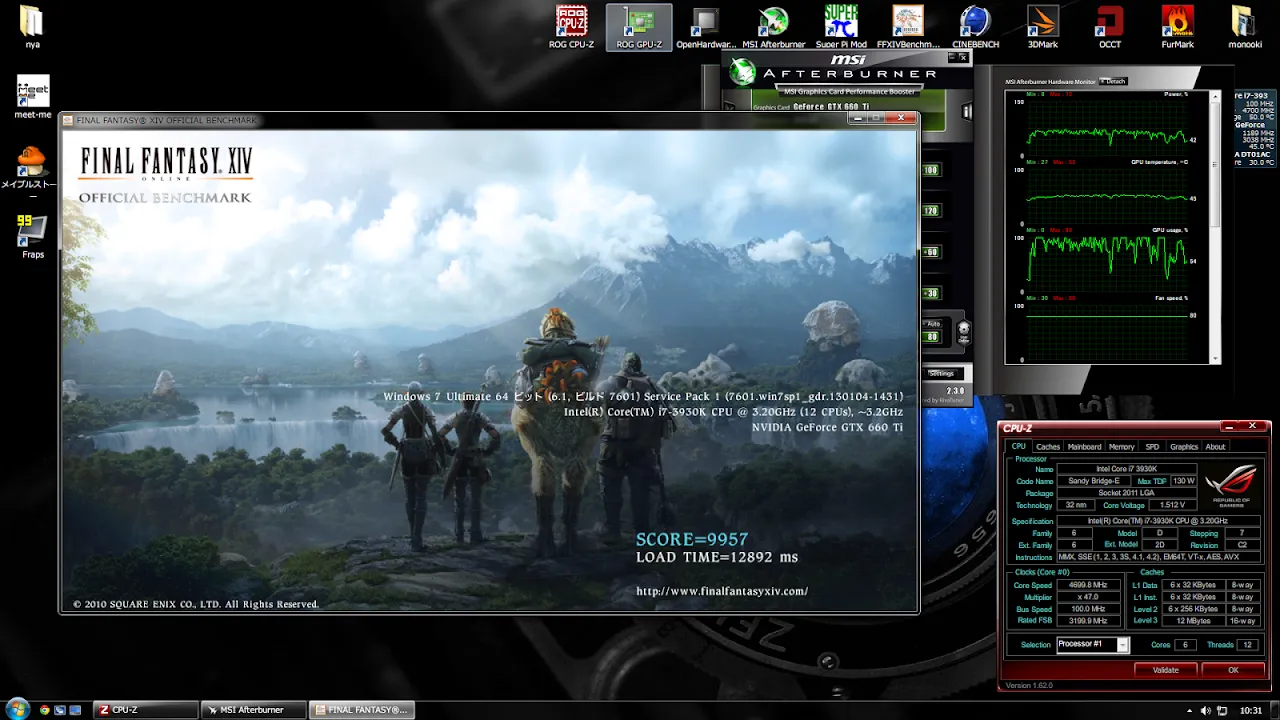Open the Memory tab in CPU-Z

point(1121,447)
